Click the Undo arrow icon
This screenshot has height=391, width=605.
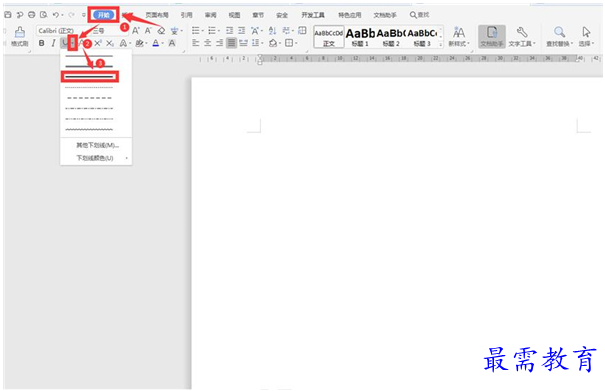56,15
